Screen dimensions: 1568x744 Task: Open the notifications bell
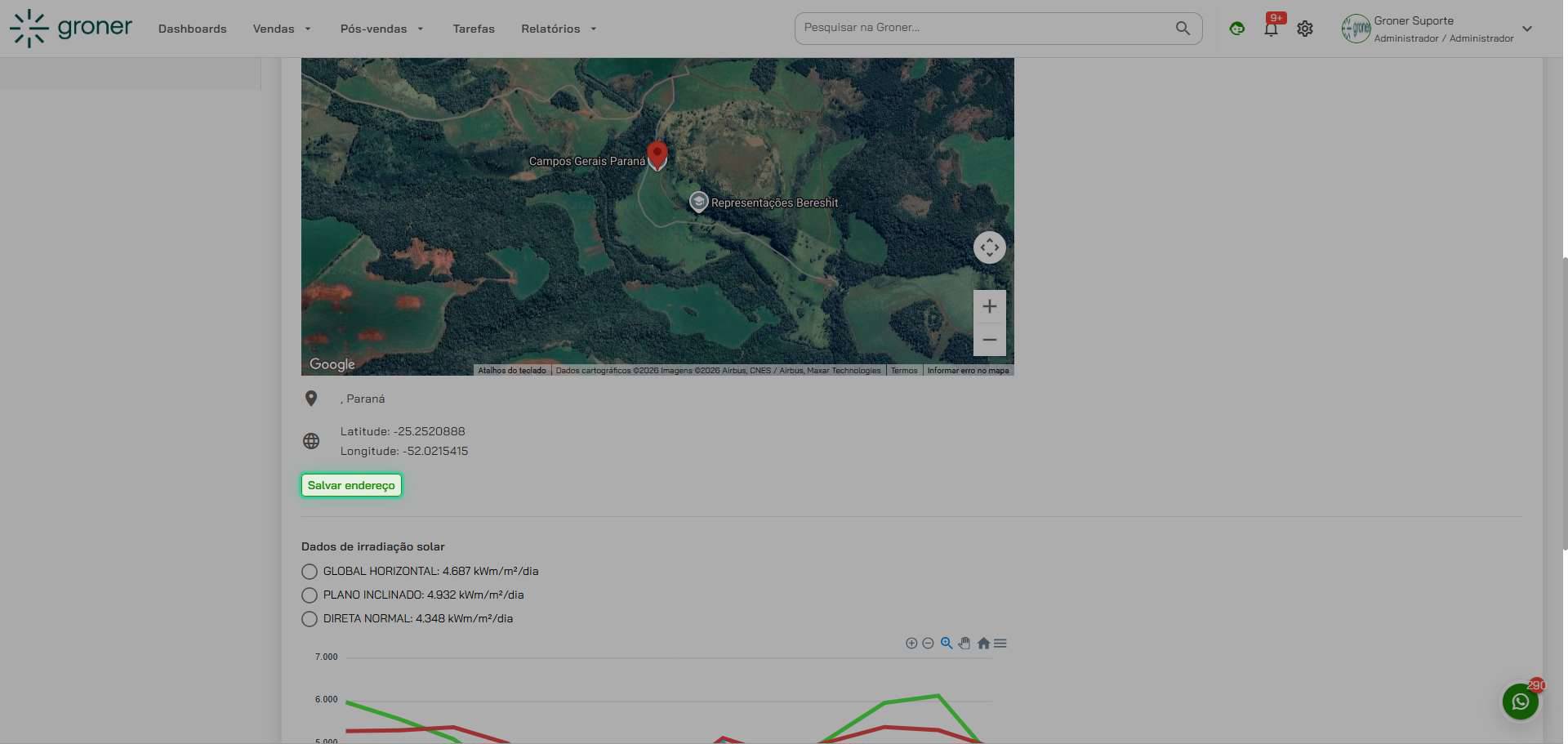[x=1271, y=29]
